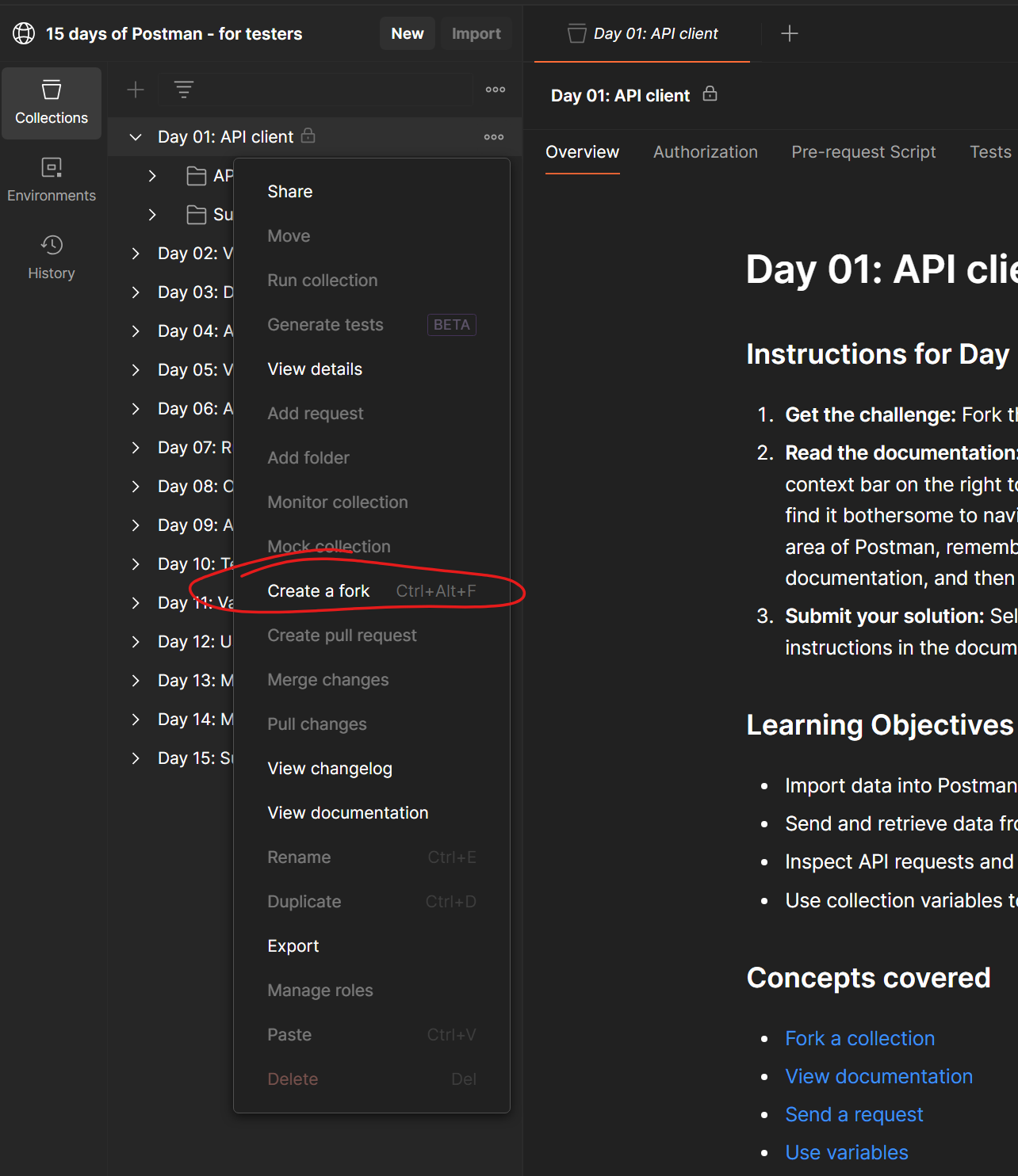Choose View documentation menu entry
1018x1176 pixels.
[x=372, y=813]
